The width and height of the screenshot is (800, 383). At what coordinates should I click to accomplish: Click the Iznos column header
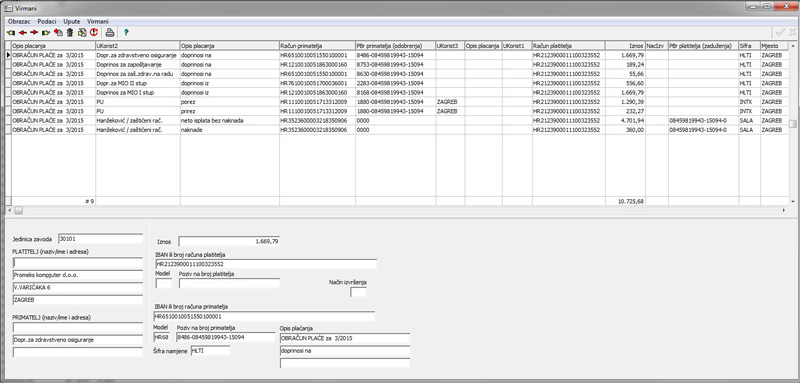(x=625, y=46)
